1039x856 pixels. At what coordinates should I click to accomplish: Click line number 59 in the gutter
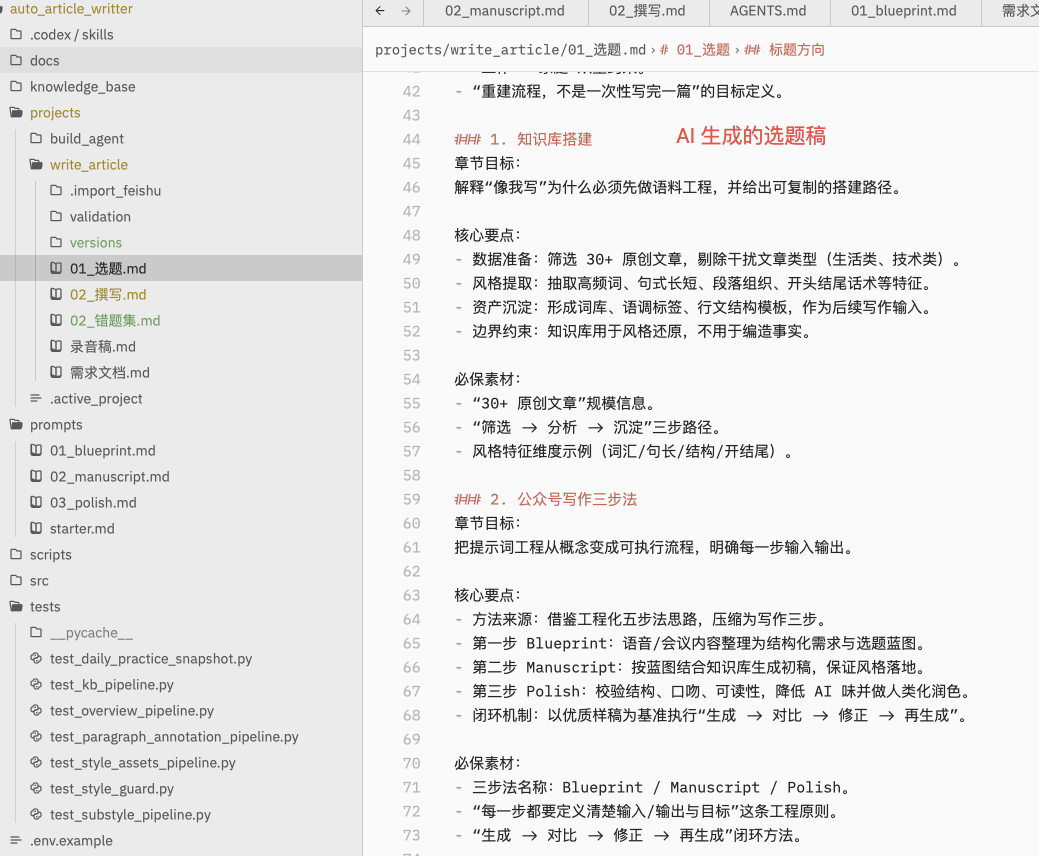point(411,499)
